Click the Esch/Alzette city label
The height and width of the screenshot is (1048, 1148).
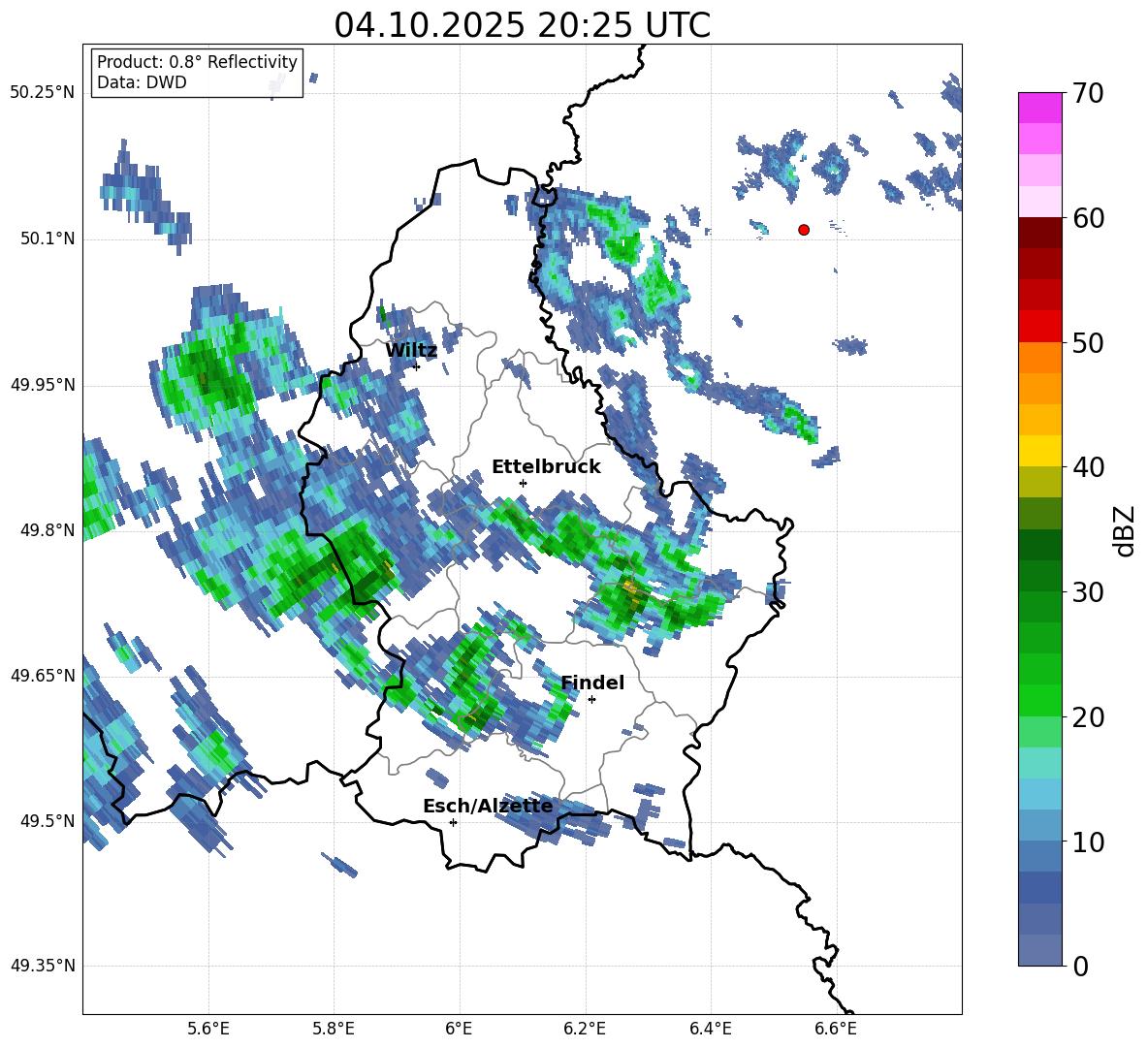pyautogui.click(x=488, y=807)
